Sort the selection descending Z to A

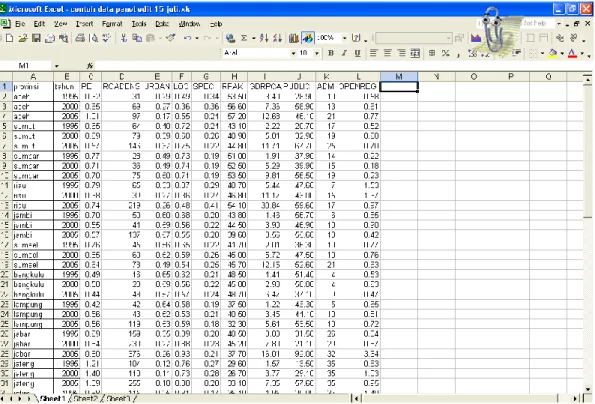[x=277, y=38]
